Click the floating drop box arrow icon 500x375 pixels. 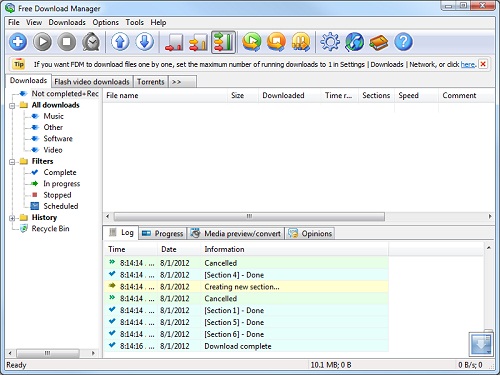(481, 344)
